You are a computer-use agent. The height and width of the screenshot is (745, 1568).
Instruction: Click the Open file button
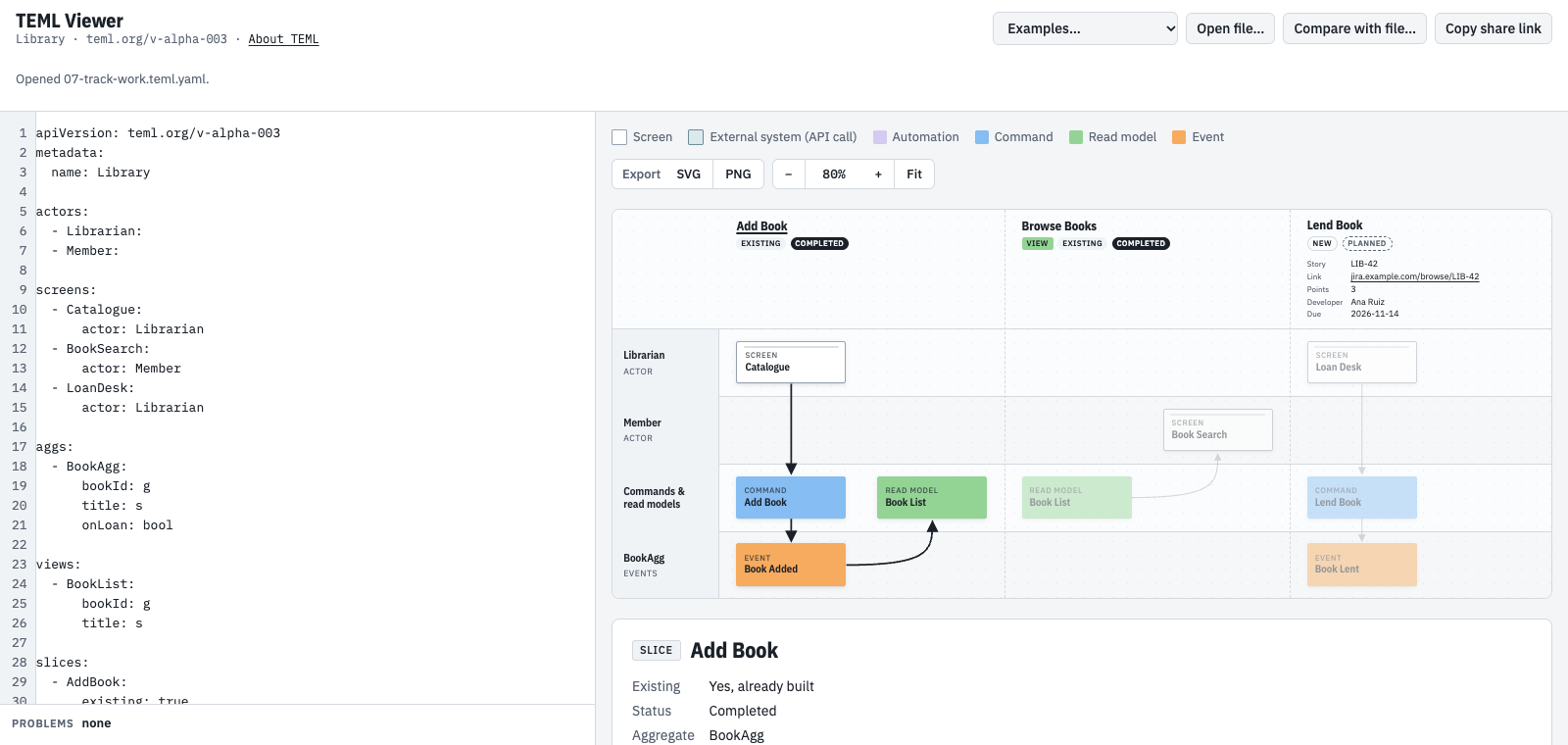click(1230, 28)
